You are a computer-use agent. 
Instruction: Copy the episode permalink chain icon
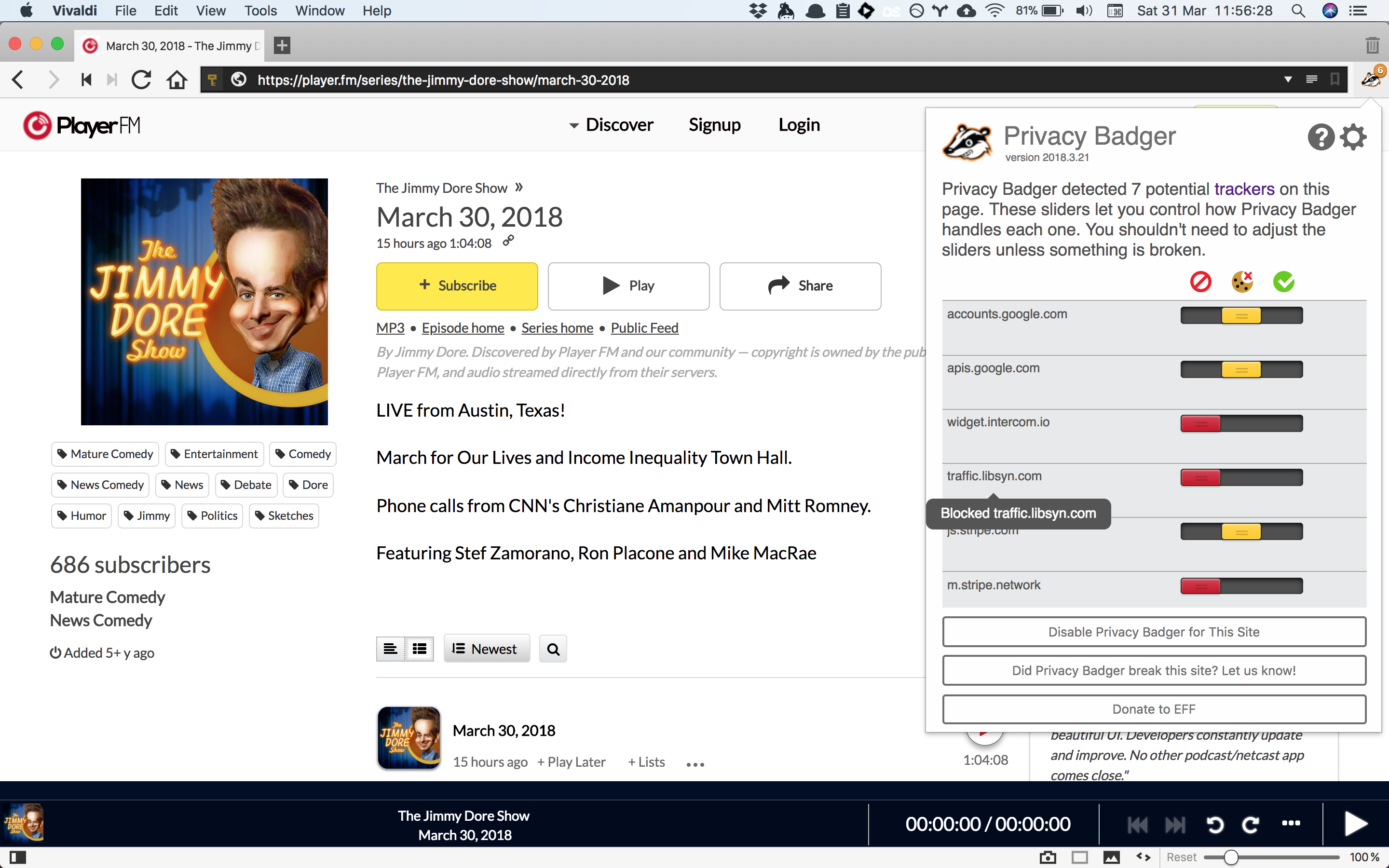click(x=508, y=241)
